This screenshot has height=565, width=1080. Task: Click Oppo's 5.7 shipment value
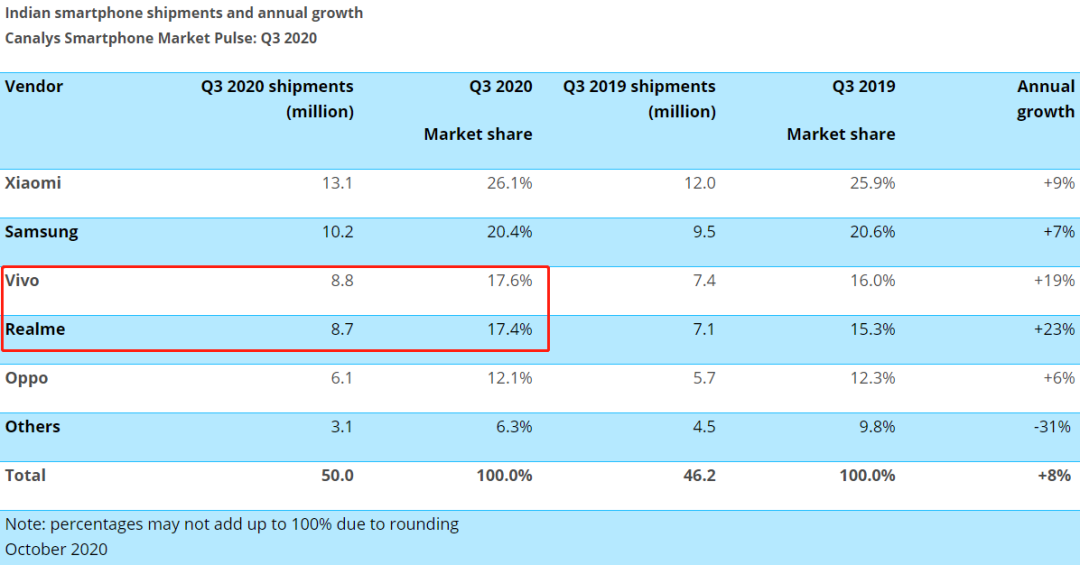click(x=704, y=378)
